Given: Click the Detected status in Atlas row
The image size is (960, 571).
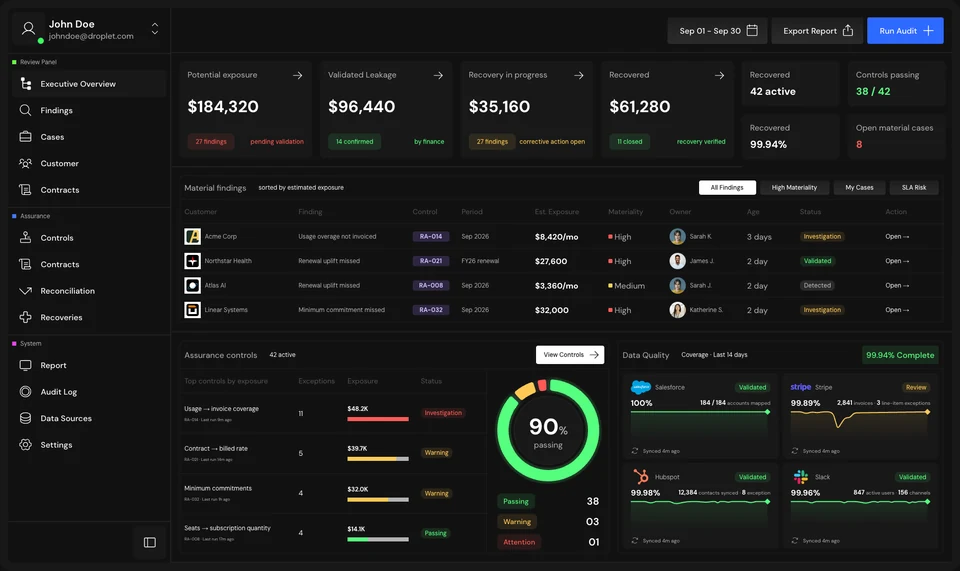Looking at the screenshot, I should pyautogui.click(x=817, y=285).
